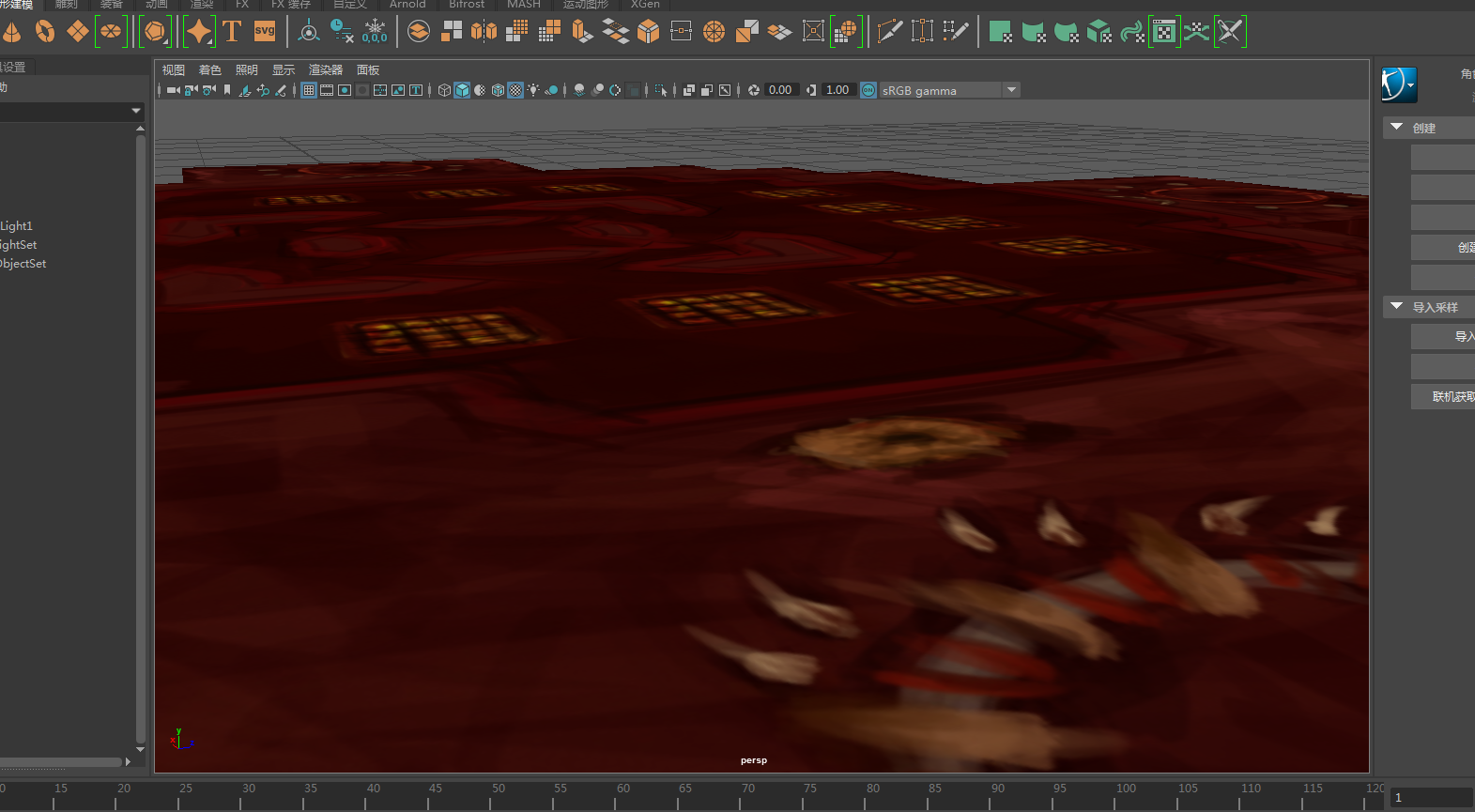This screenshot has height=812, width=1475.
Task: Open the sRGB gamma view transform dropdown
Action: coord(1010,90)
